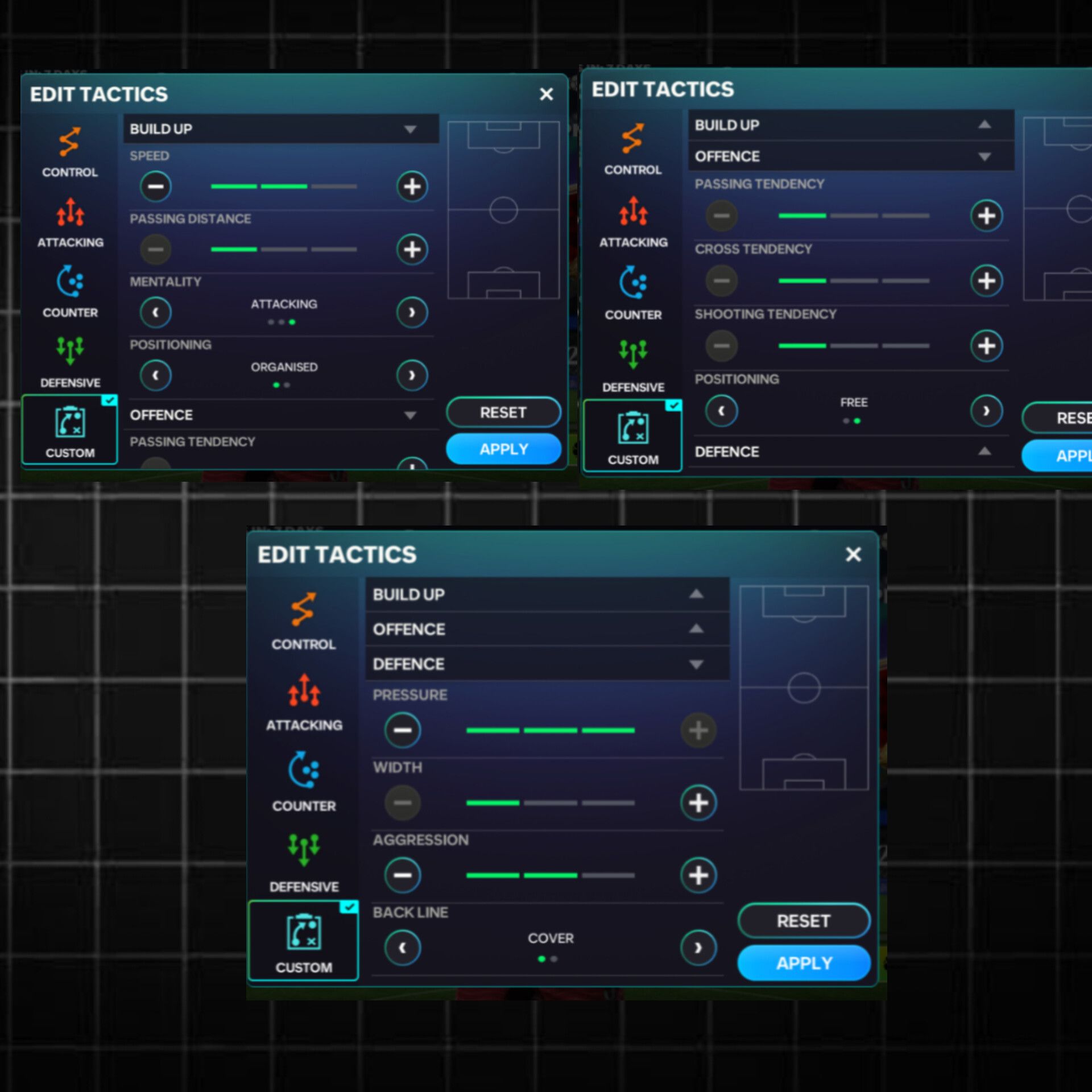Select Custom preset in bottom Edit Tactics panel
The image size is (1092, 1092).
304,940
